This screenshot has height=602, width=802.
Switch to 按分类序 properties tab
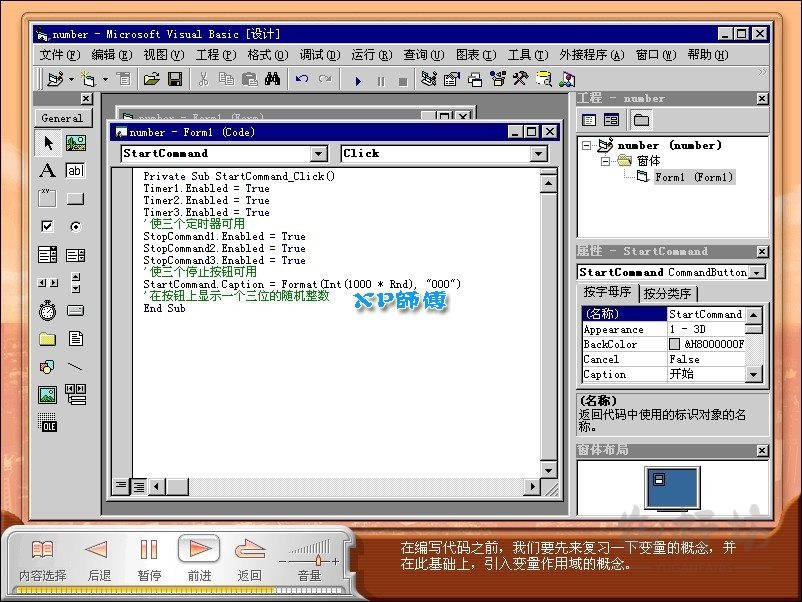(667, 294)
